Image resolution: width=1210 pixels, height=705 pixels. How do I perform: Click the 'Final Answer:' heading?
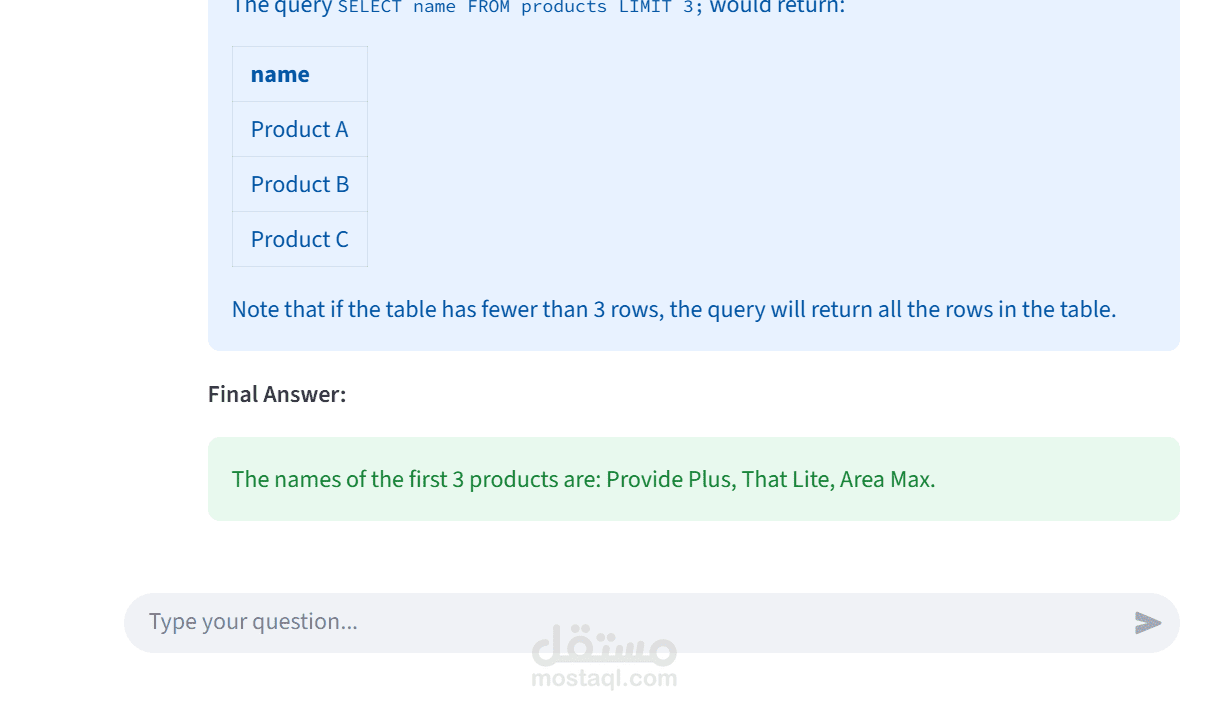point(277,394)
